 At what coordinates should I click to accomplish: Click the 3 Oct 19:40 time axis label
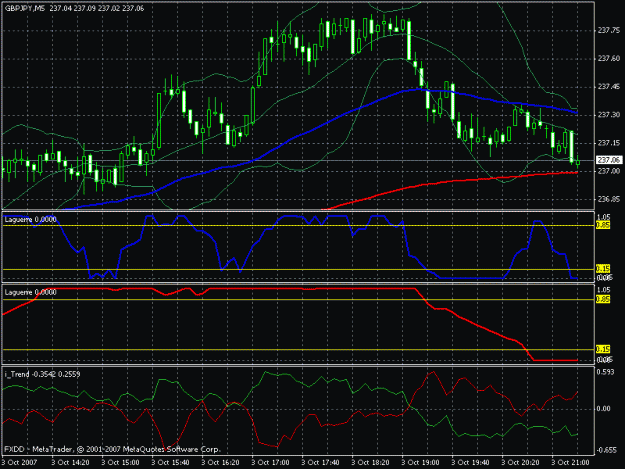coord(470,463)
